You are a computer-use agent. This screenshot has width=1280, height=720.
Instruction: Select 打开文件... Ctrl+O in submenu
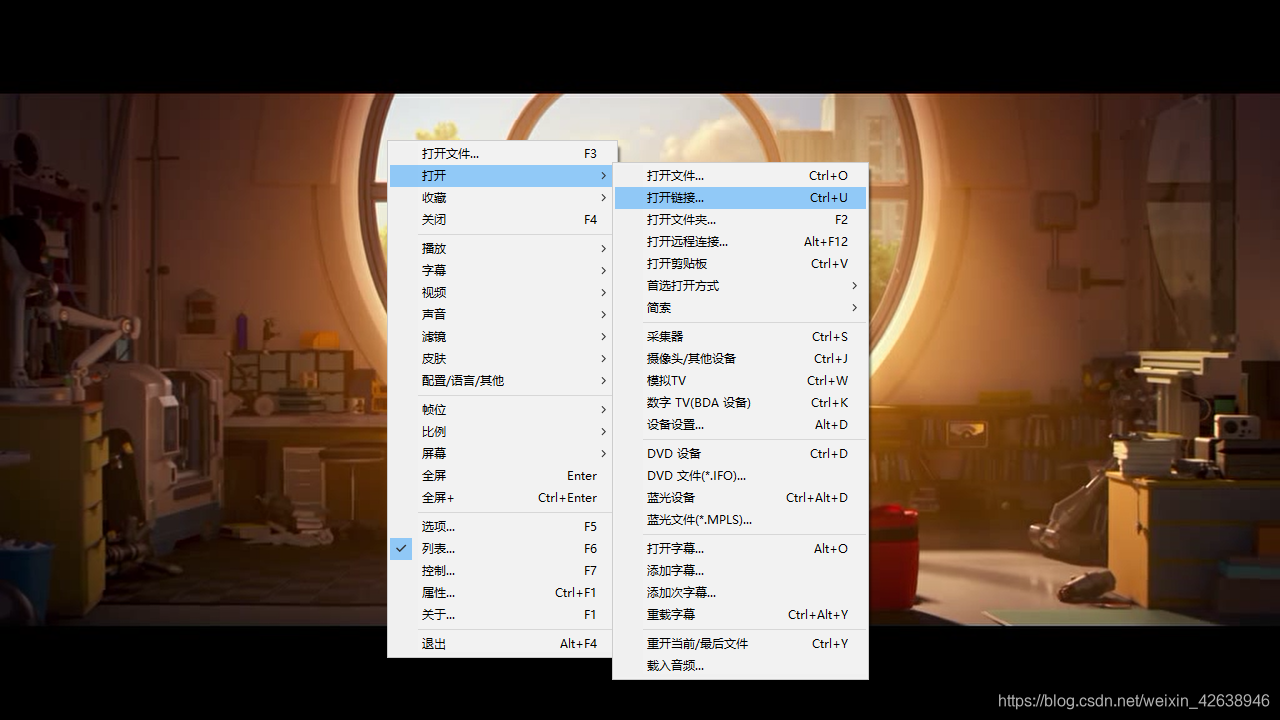tap(740, 176)
